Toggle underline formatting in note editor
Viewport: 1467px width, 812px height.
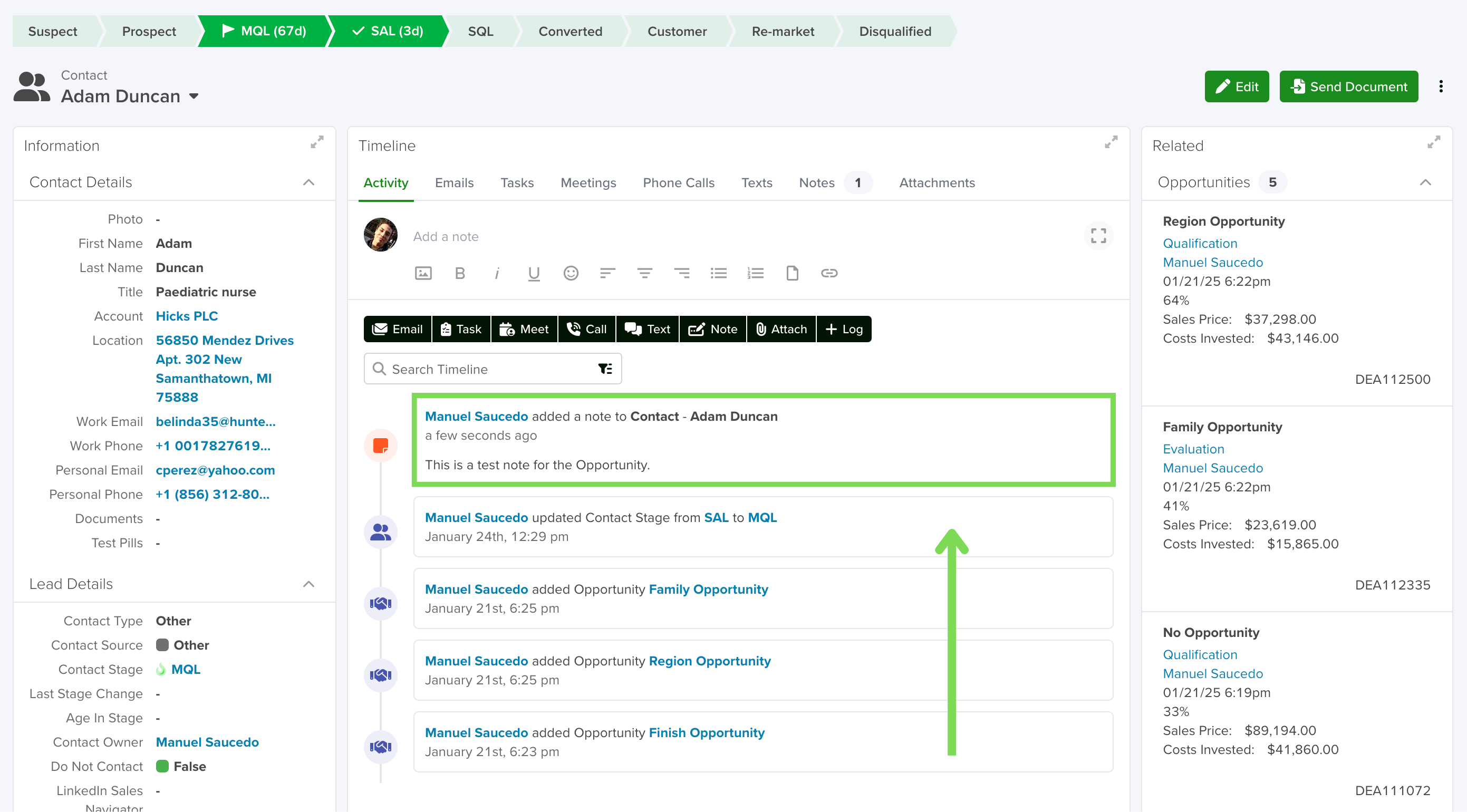pos(534,274)
